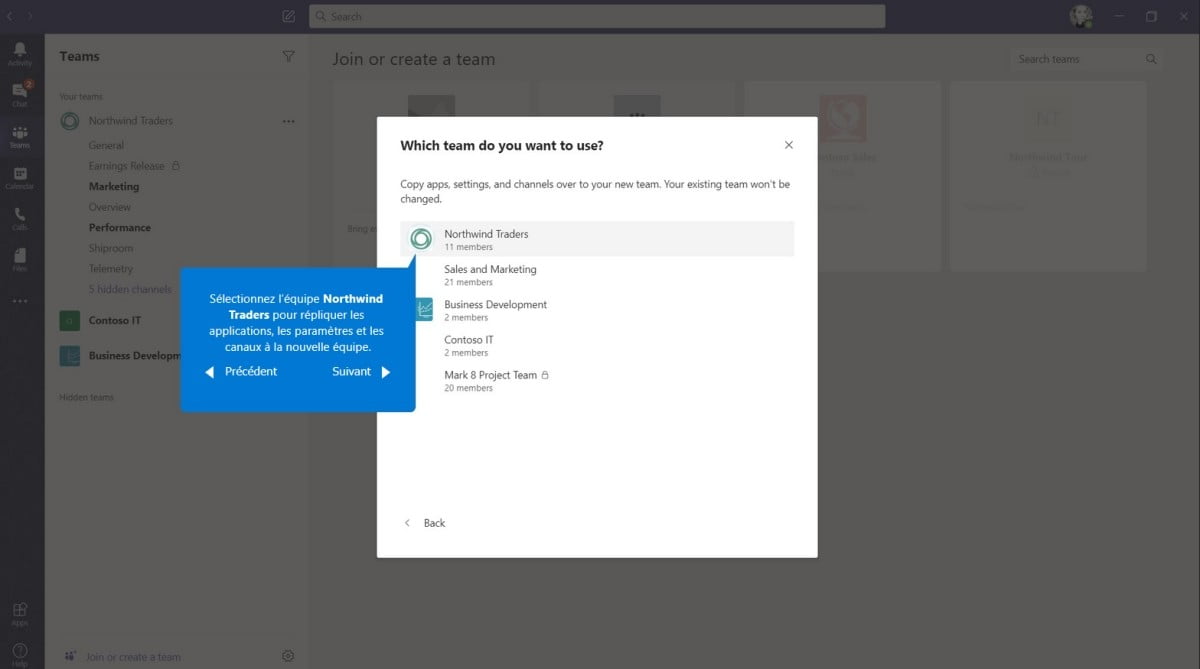The image size is (1200, 669).
Task: Open Teams icon in left rail
Action: click(x=20, y=136)
